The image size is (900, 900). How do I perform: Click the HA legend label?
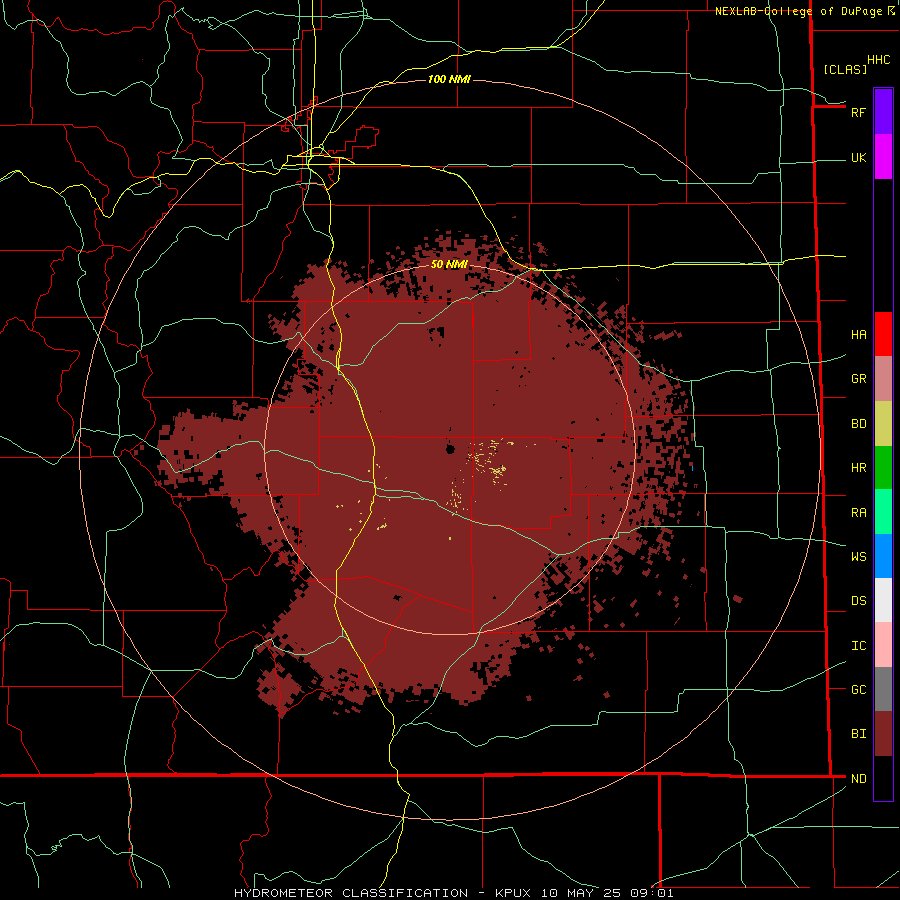pyautogui.click(x=858, y=334)
